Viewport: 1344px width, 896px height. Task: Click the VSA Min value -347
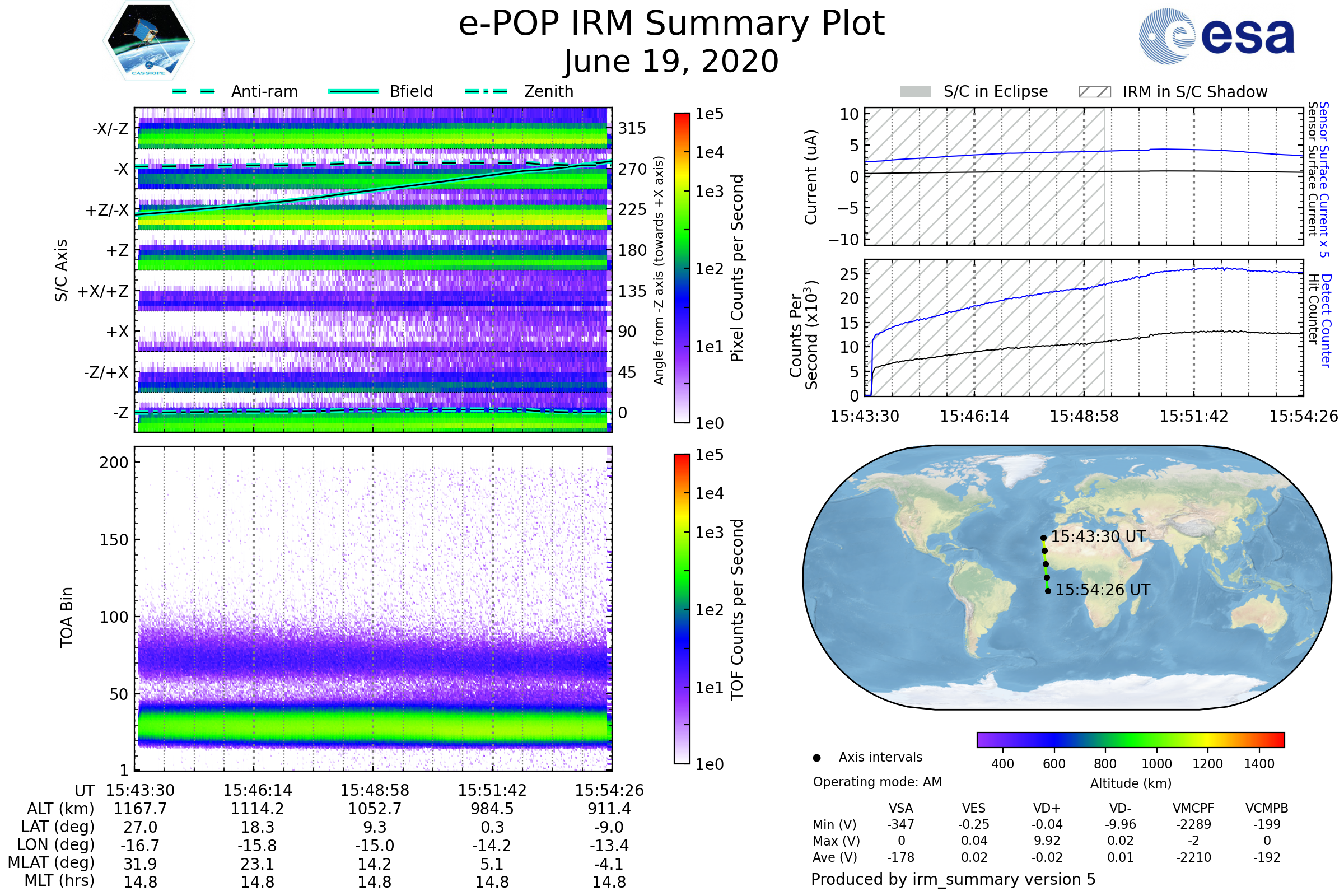point(900,824)
